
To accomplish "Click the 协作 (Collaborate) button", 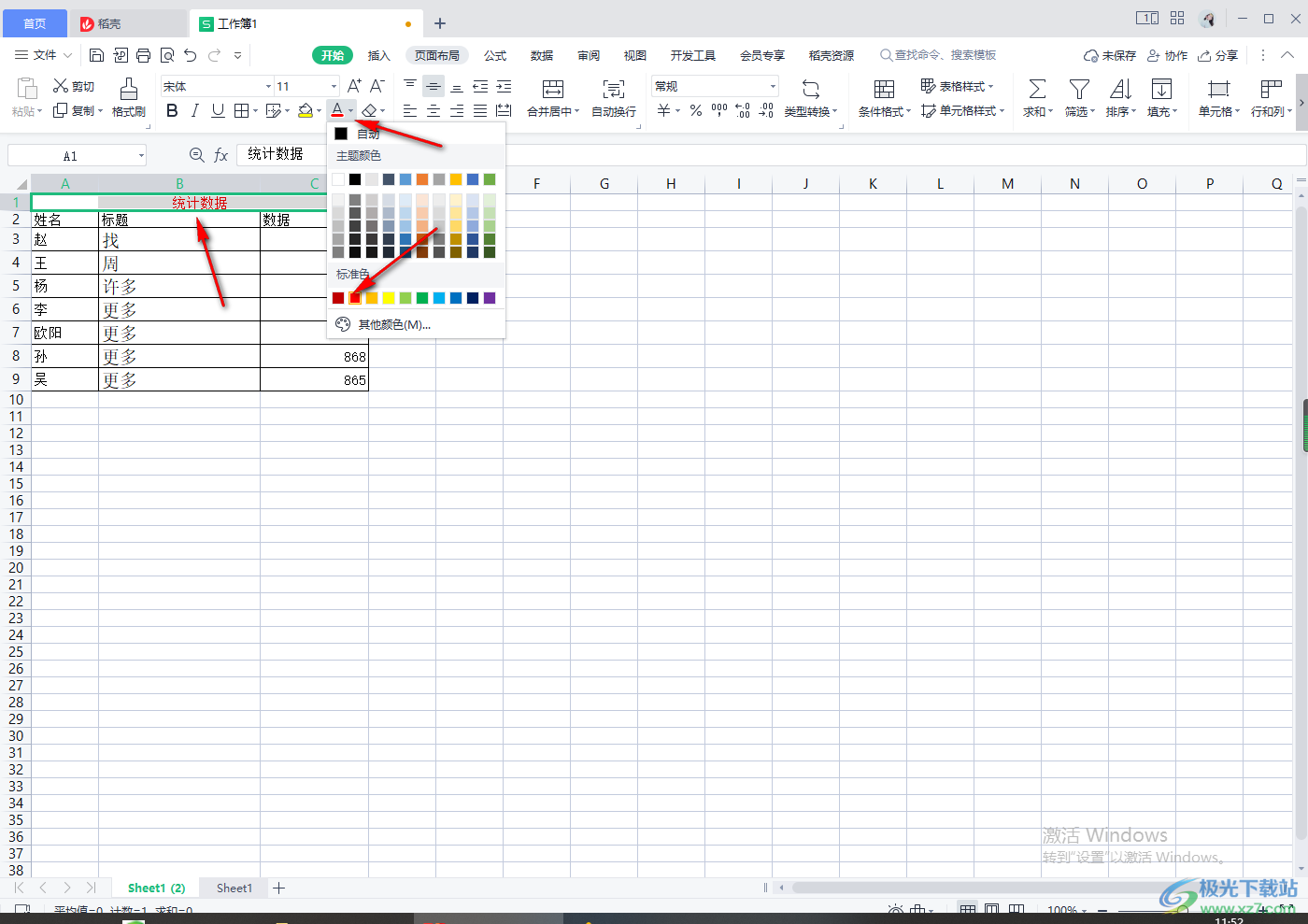I will coord(1168,56).
